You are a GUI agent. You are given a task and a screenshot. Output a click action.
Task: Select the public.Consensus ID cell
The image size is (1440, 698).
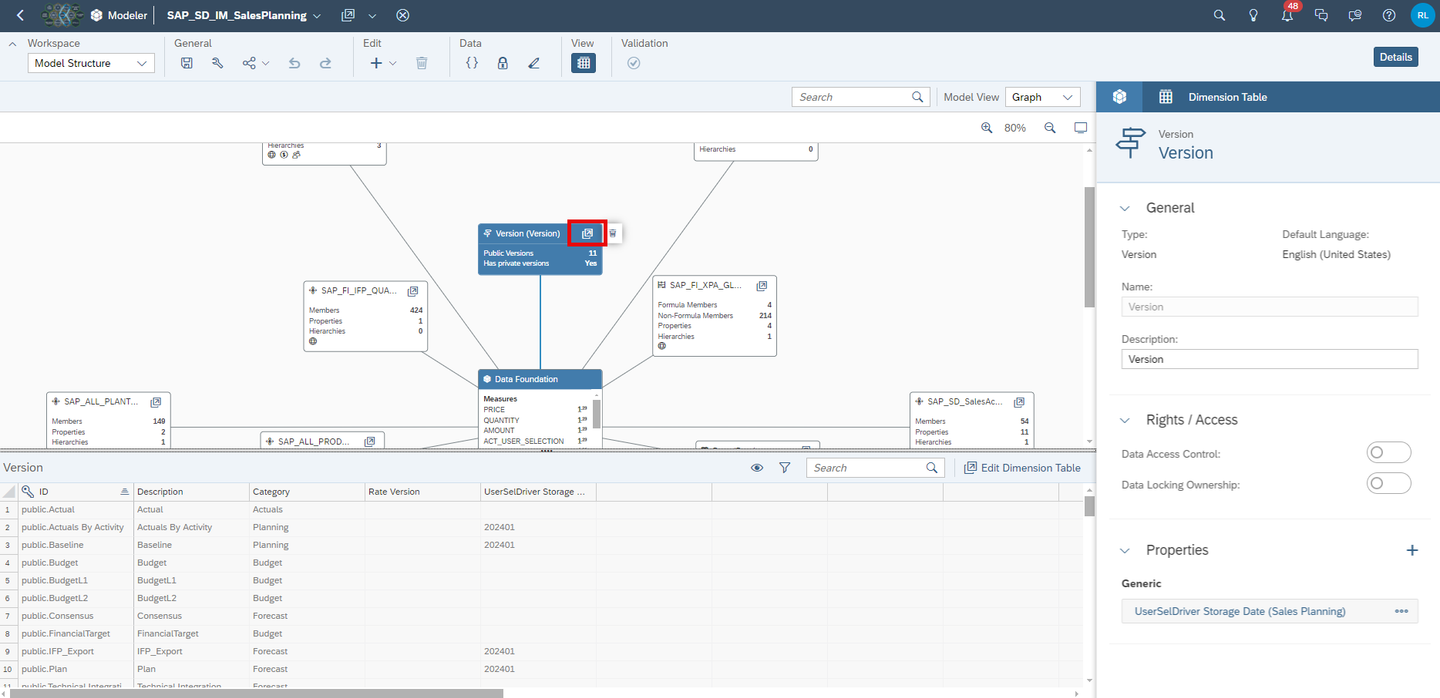coord(77,616)
